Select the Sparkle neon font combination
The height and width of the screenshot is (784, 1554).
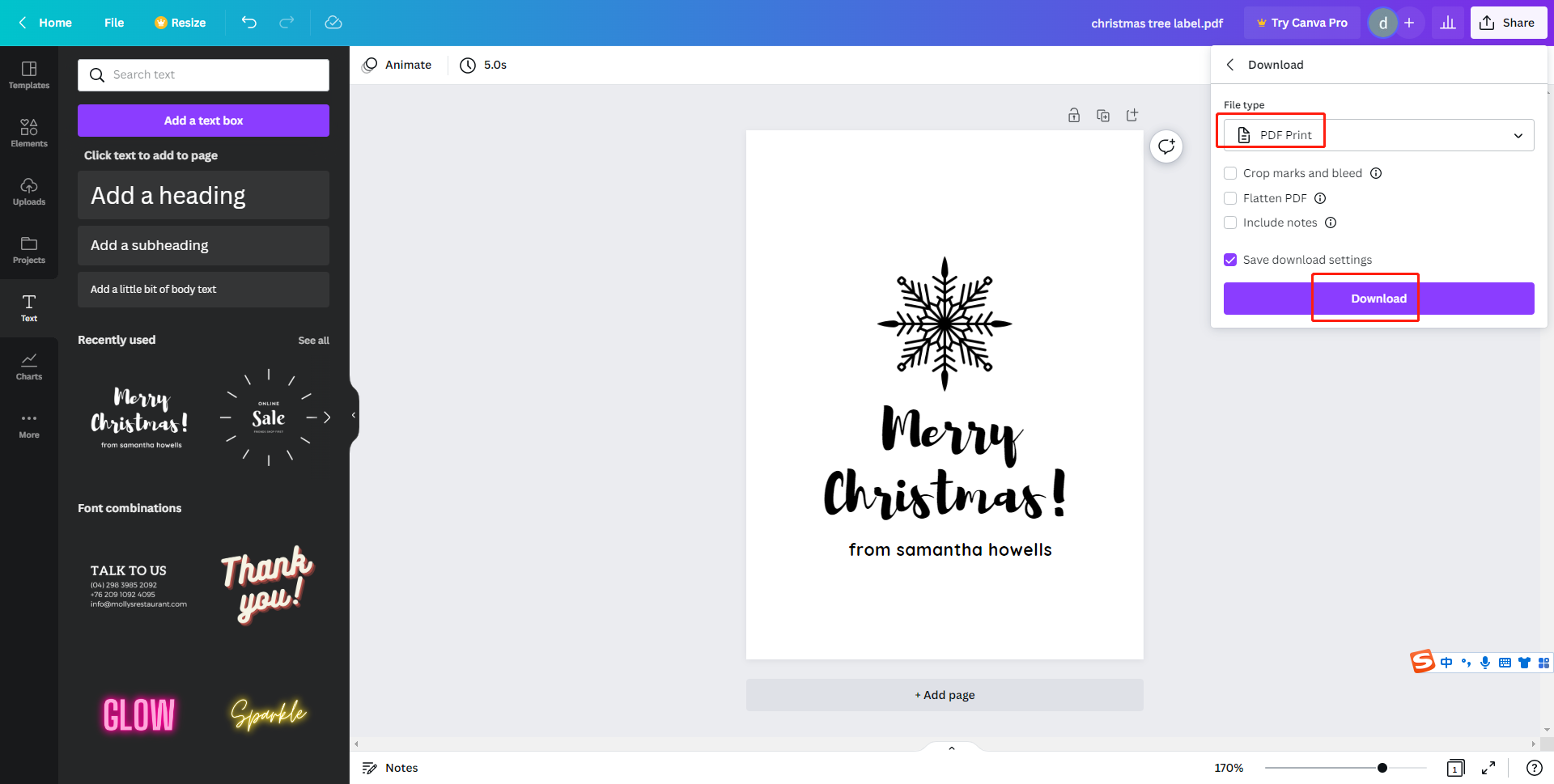[x=269, y=715]
